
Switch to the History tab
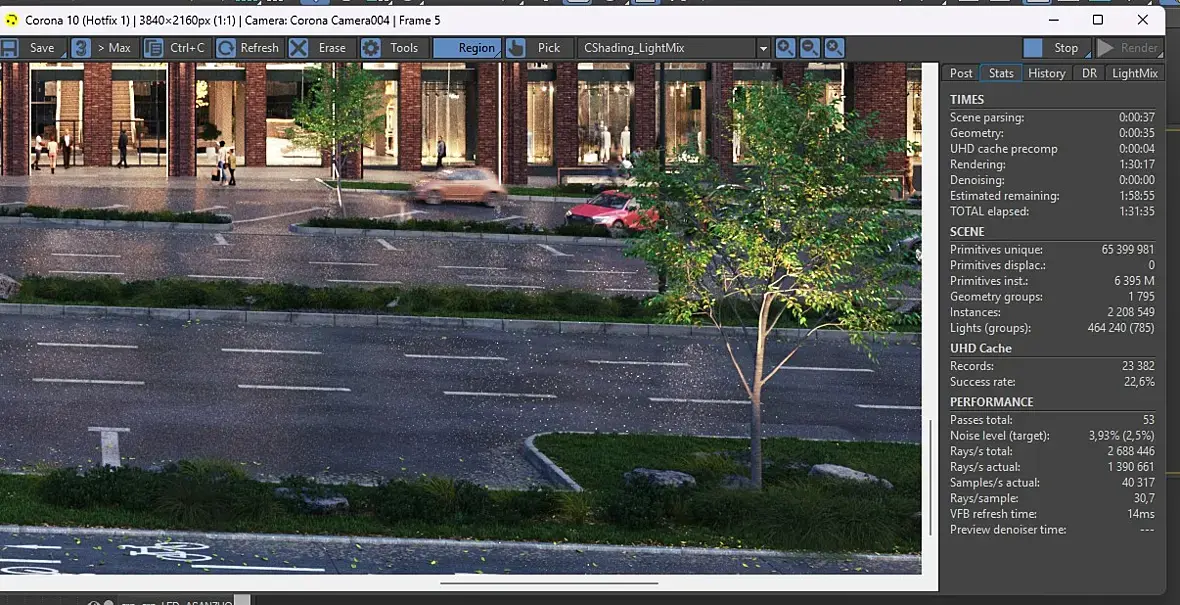1047,73
